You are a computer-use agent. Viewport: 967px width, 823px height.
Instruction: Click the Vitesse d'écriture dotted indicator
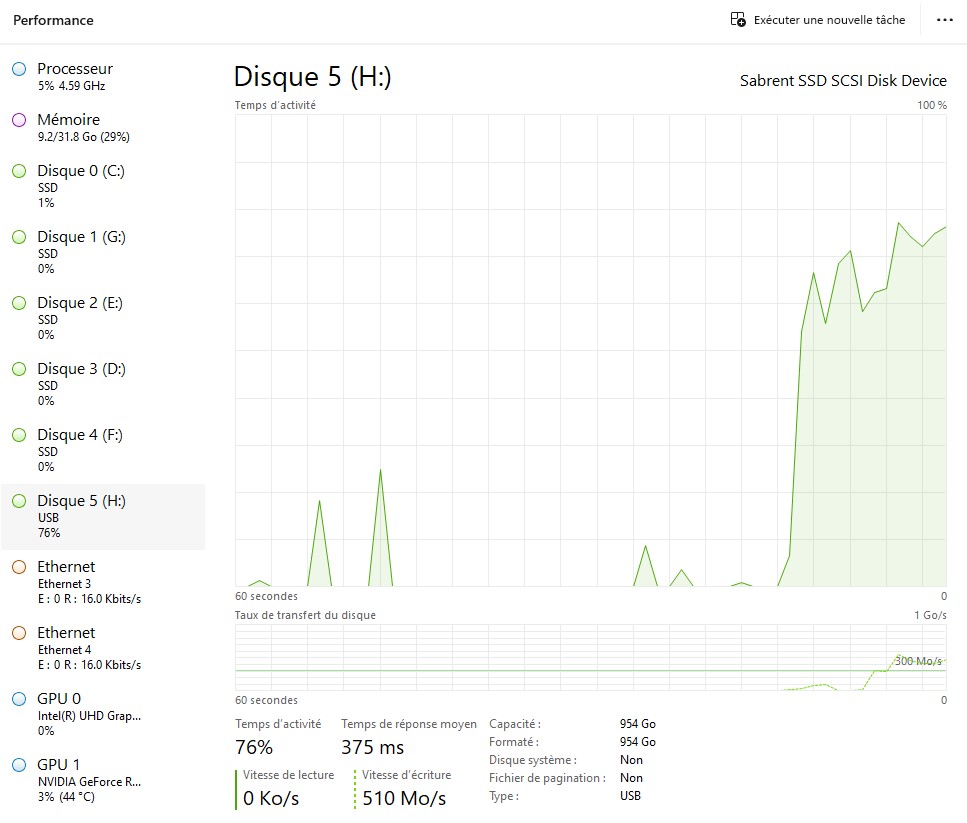pyautogui.click(x=355, y=788)
